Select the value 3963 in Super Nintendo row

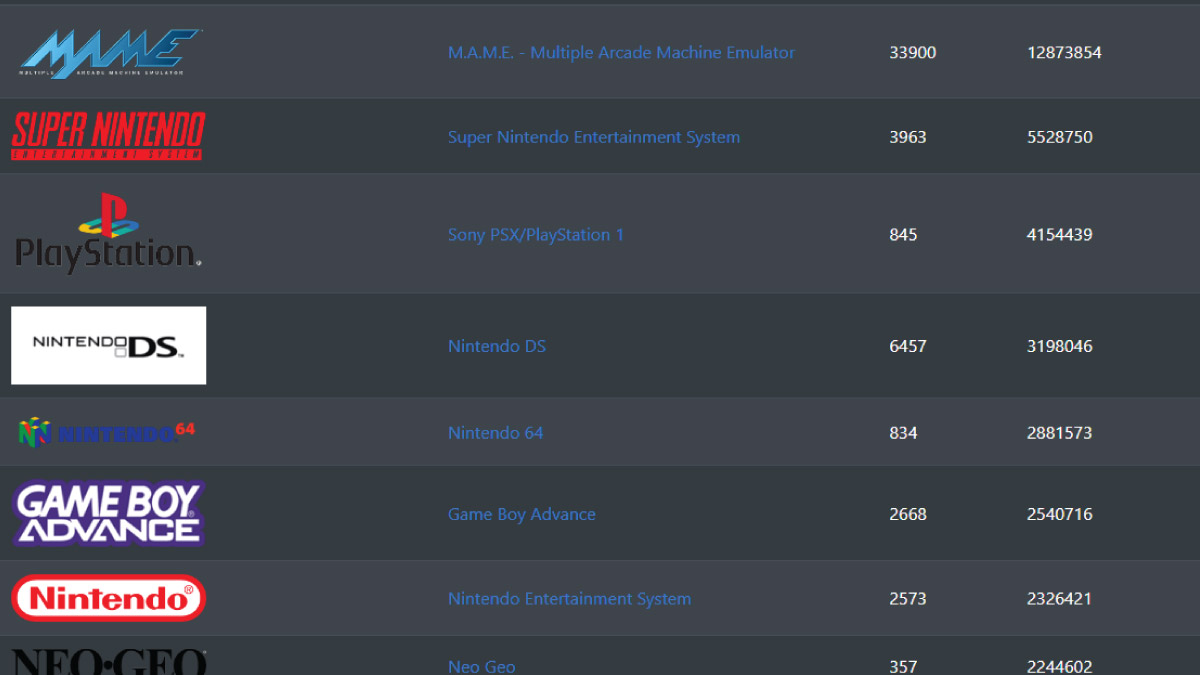coord(908,137)
